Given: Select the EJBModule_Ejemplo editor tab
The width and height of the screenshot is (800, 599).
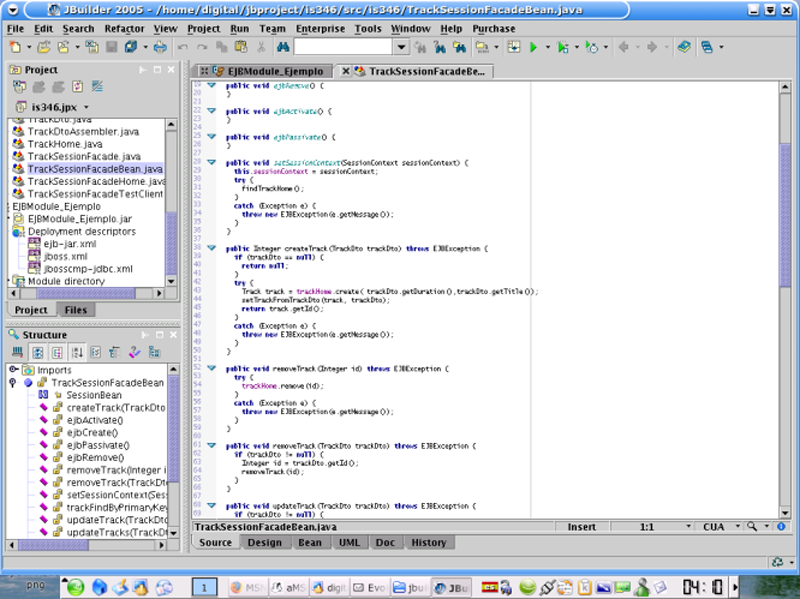Looking at the screenshot, I should pos(274,71).
